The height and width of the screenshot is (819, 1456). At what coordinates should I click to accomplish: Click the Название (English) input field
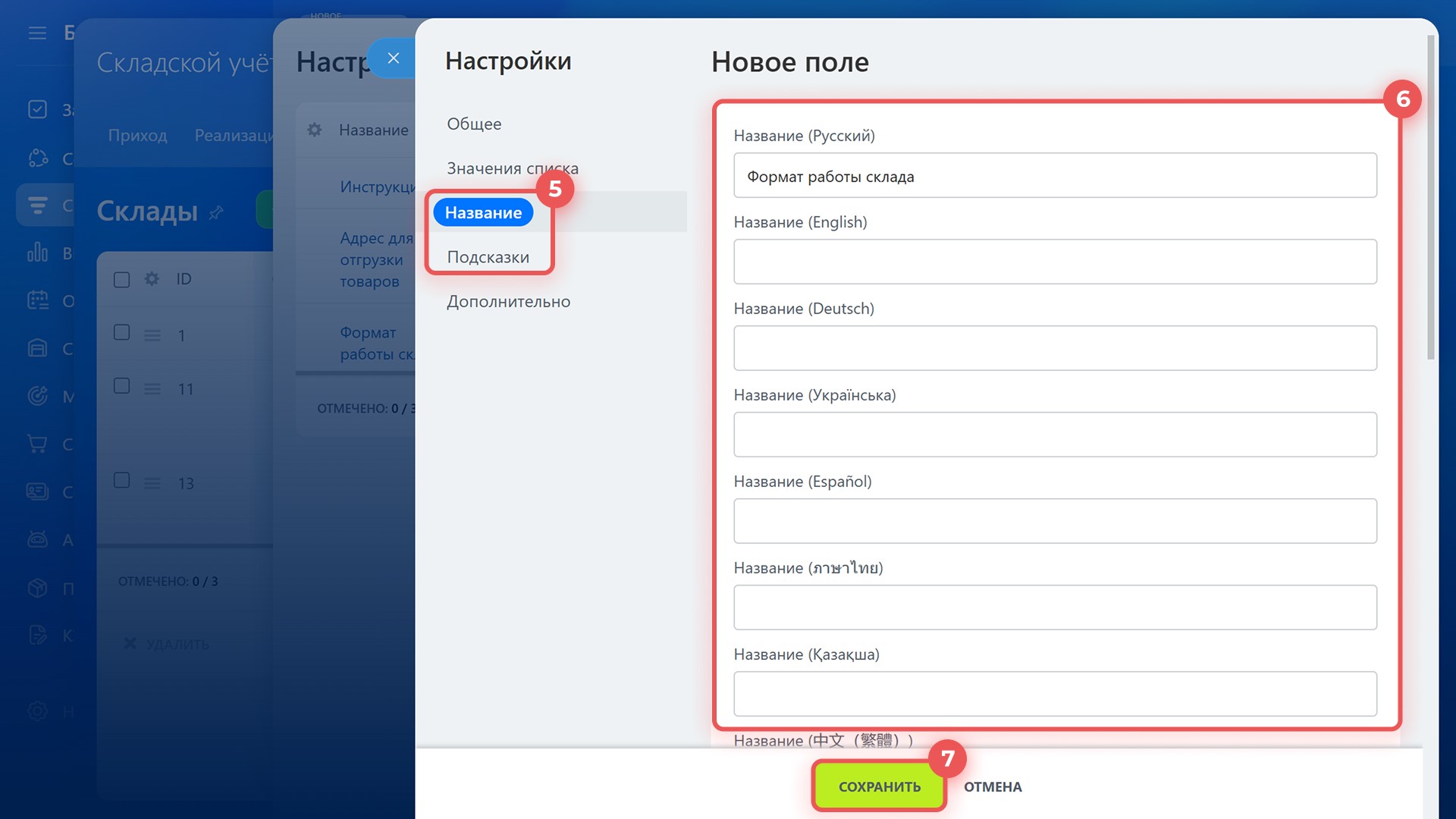[1054, 262]
